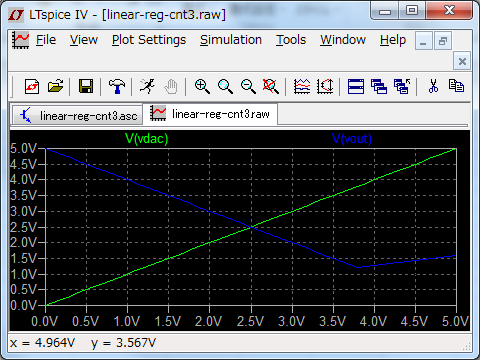Zoom out with minus magnifier icon
Viewport: 480px width, 360px height.
tap(248, 87)
